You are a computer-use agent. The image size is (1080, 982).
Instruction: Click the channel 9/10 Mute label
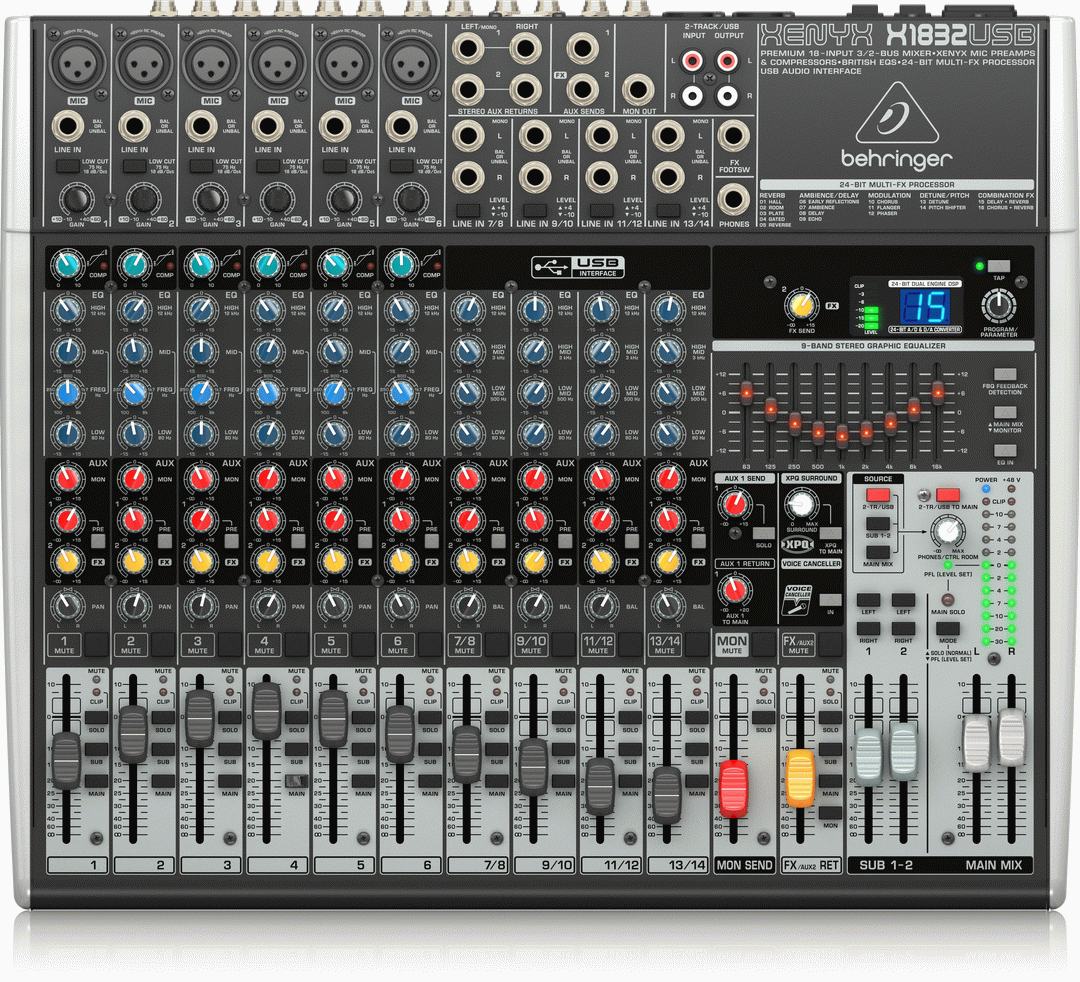click(531, 645)
